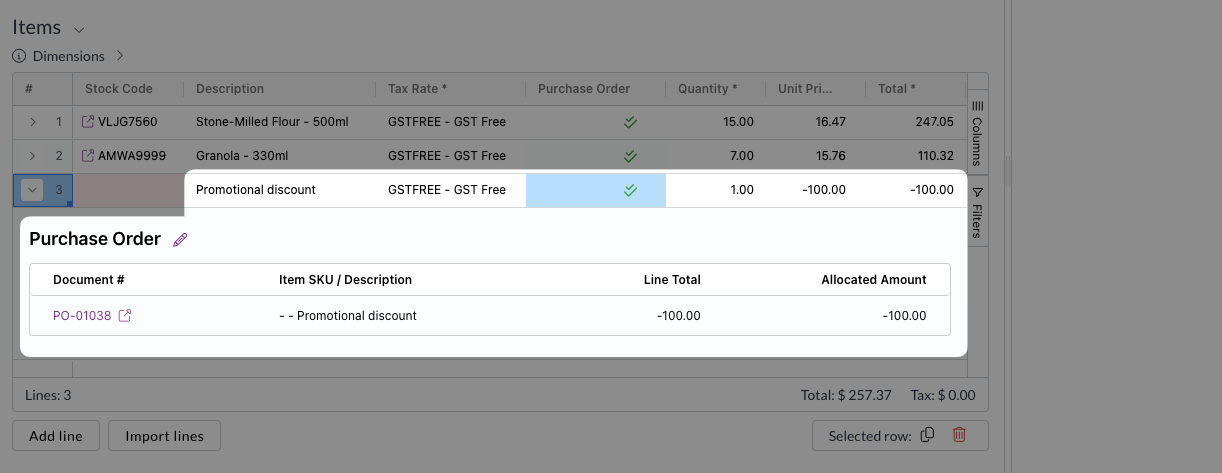Open the PO-01038 document link
1222x473 pixels.
(x=82, y=316)
